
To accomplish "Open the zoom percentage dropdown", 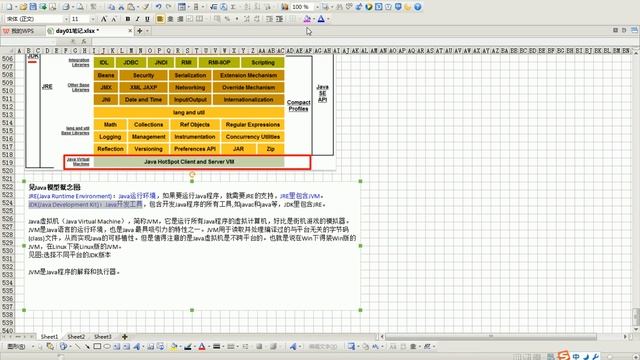I will (318, 7).
